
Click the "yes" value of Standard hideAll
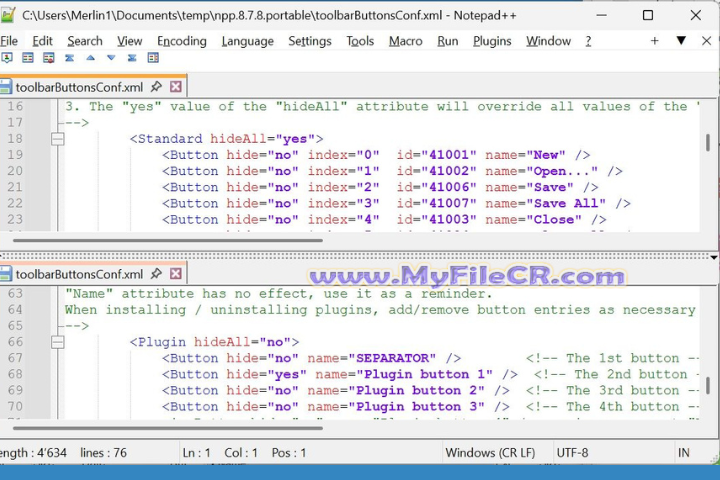coord(295,139)
